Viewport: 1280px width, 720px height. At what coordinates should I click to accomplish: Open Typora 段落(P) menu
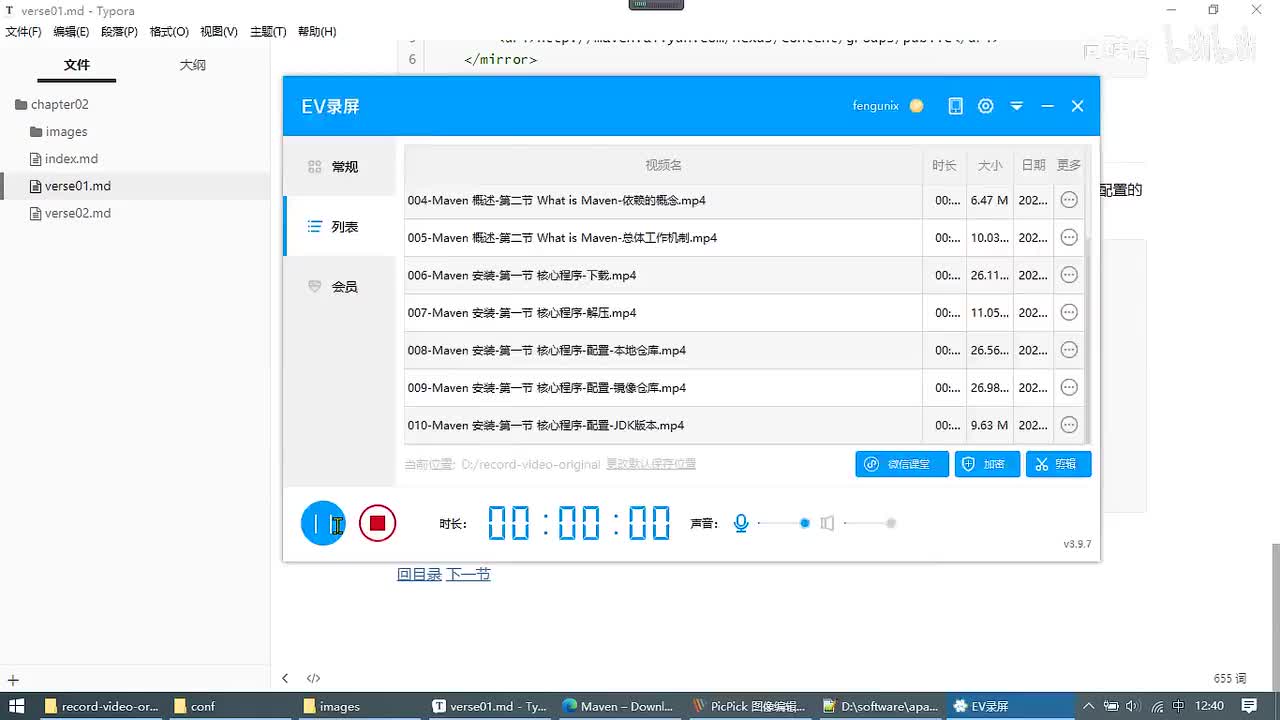coord(119,32)
